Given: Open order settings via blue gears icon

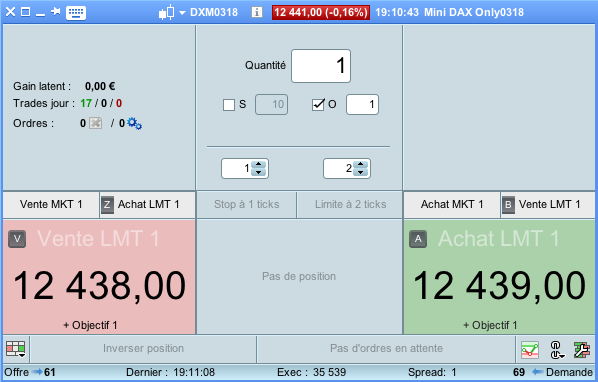Looking at the screenshot, I should coord(134,123).
